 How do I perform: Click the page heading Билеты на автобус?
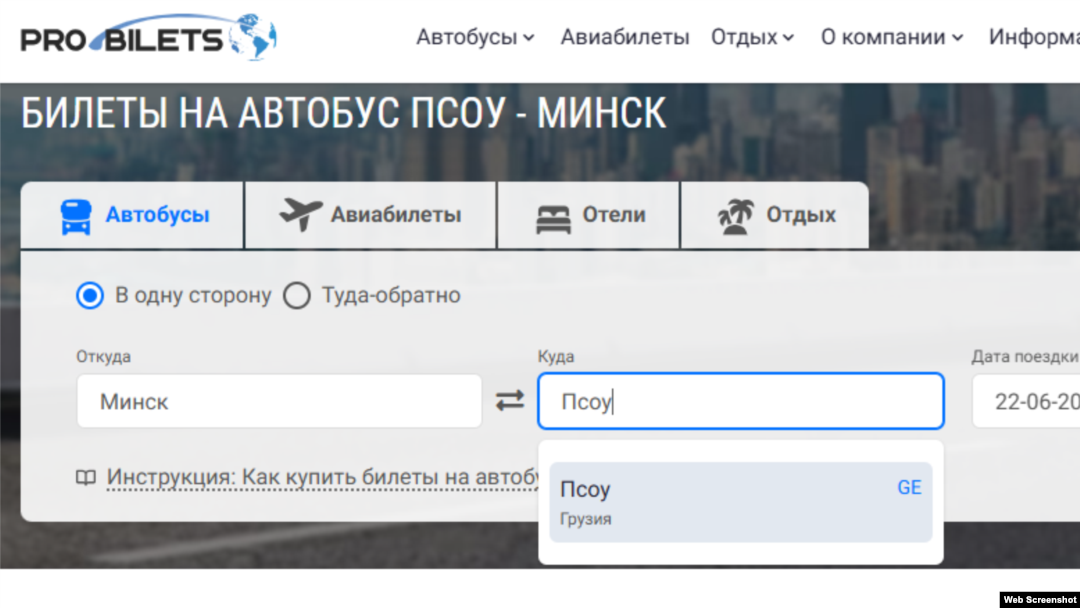pyautogui.click(x=344, y=112)
